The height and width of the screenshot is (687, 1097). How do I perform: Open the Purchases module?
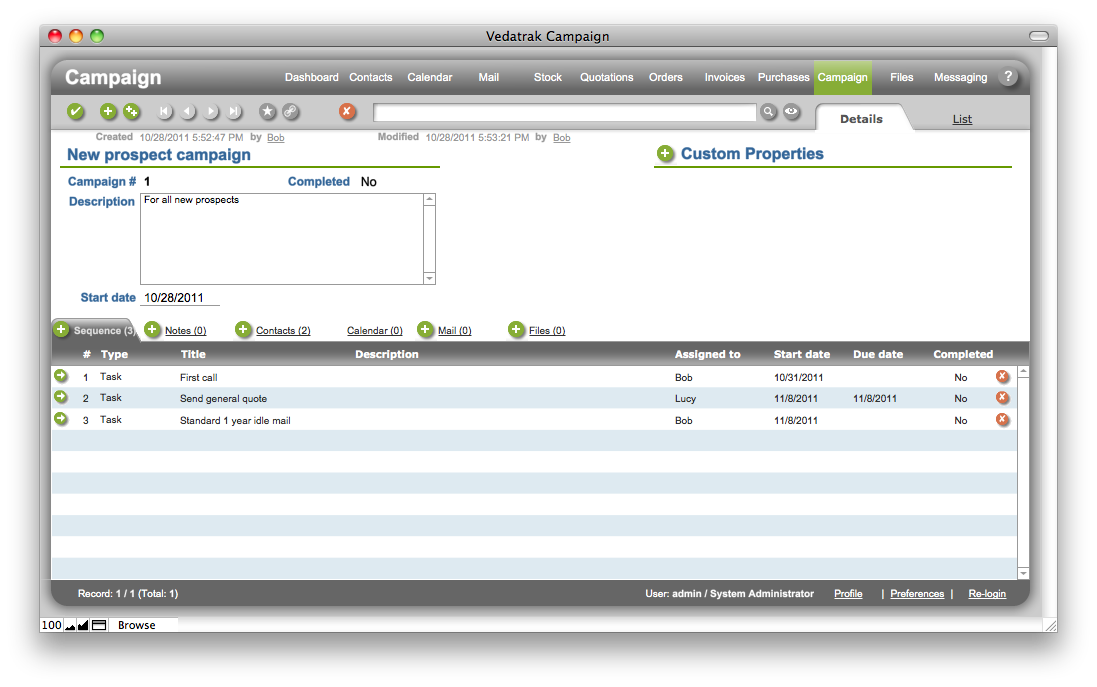784,77
